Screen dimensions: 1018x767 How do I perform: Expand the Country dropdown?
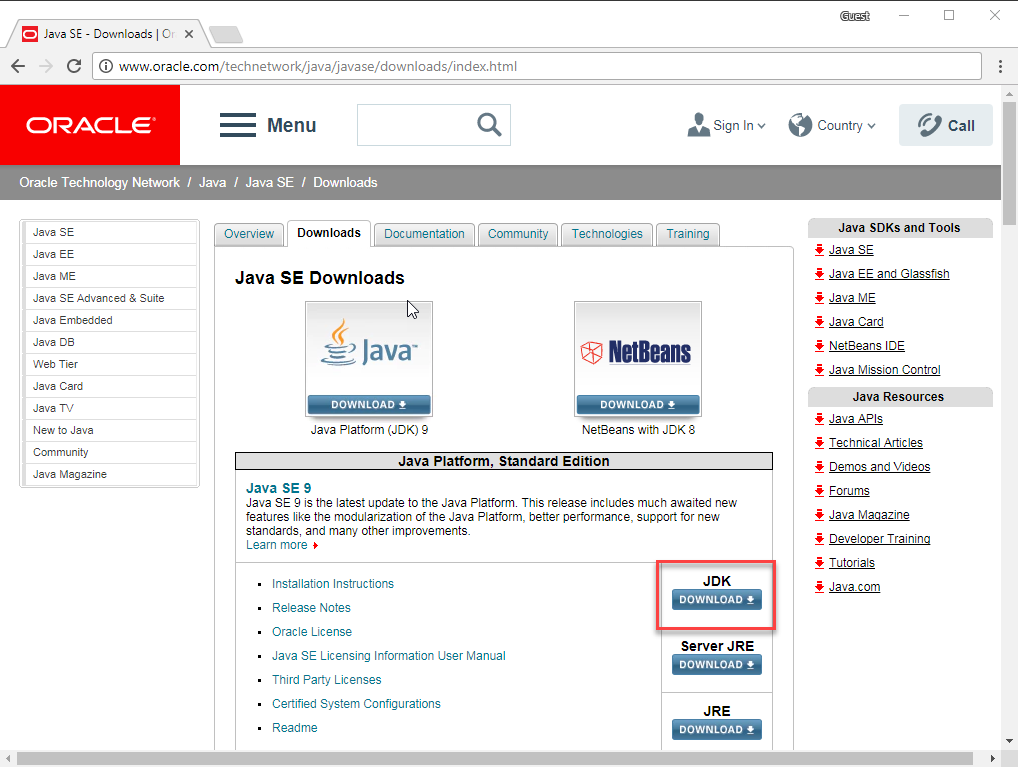pyautogui.click(x=832, y=125)
